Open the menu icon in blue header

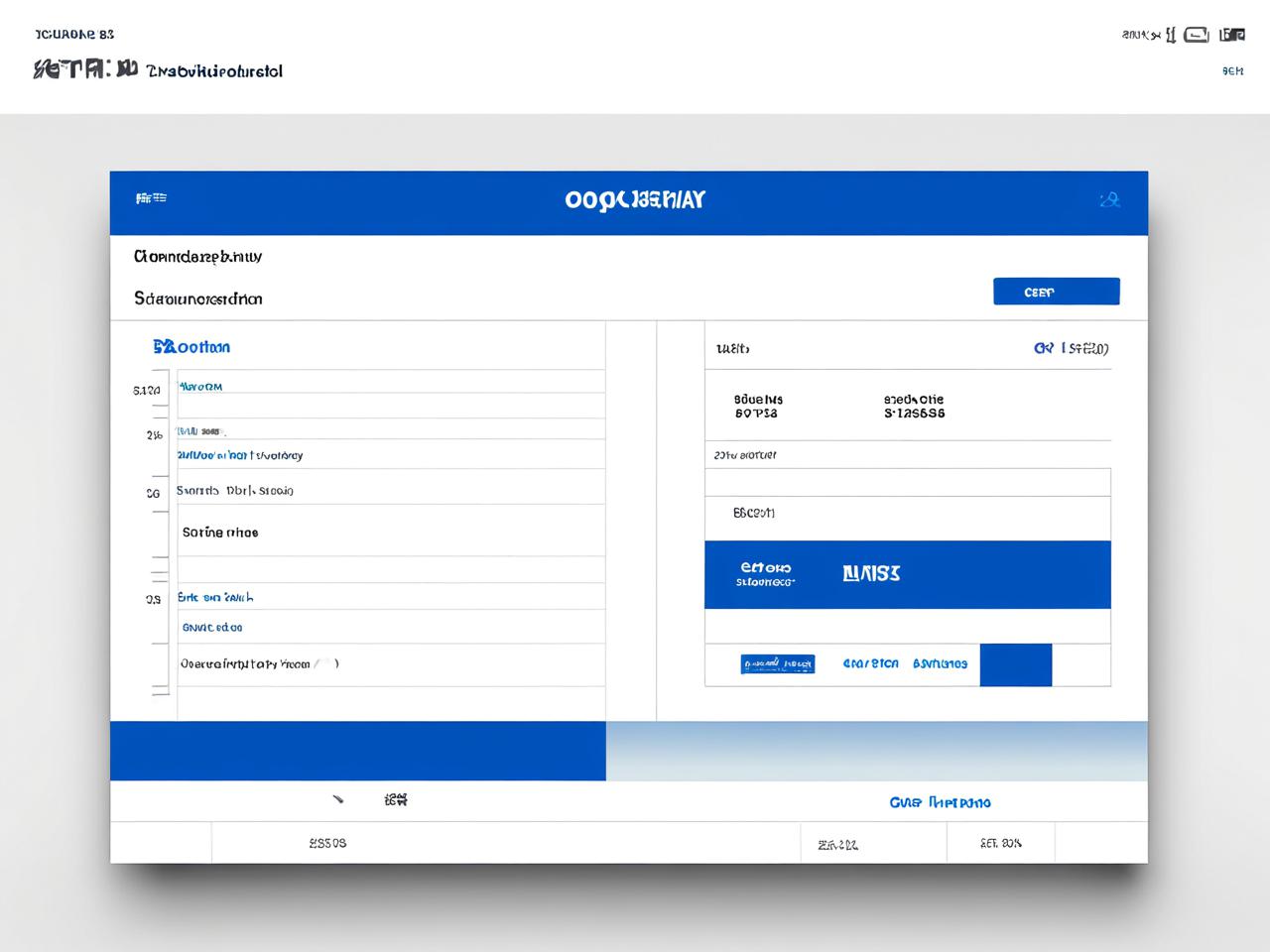[151, 198]
